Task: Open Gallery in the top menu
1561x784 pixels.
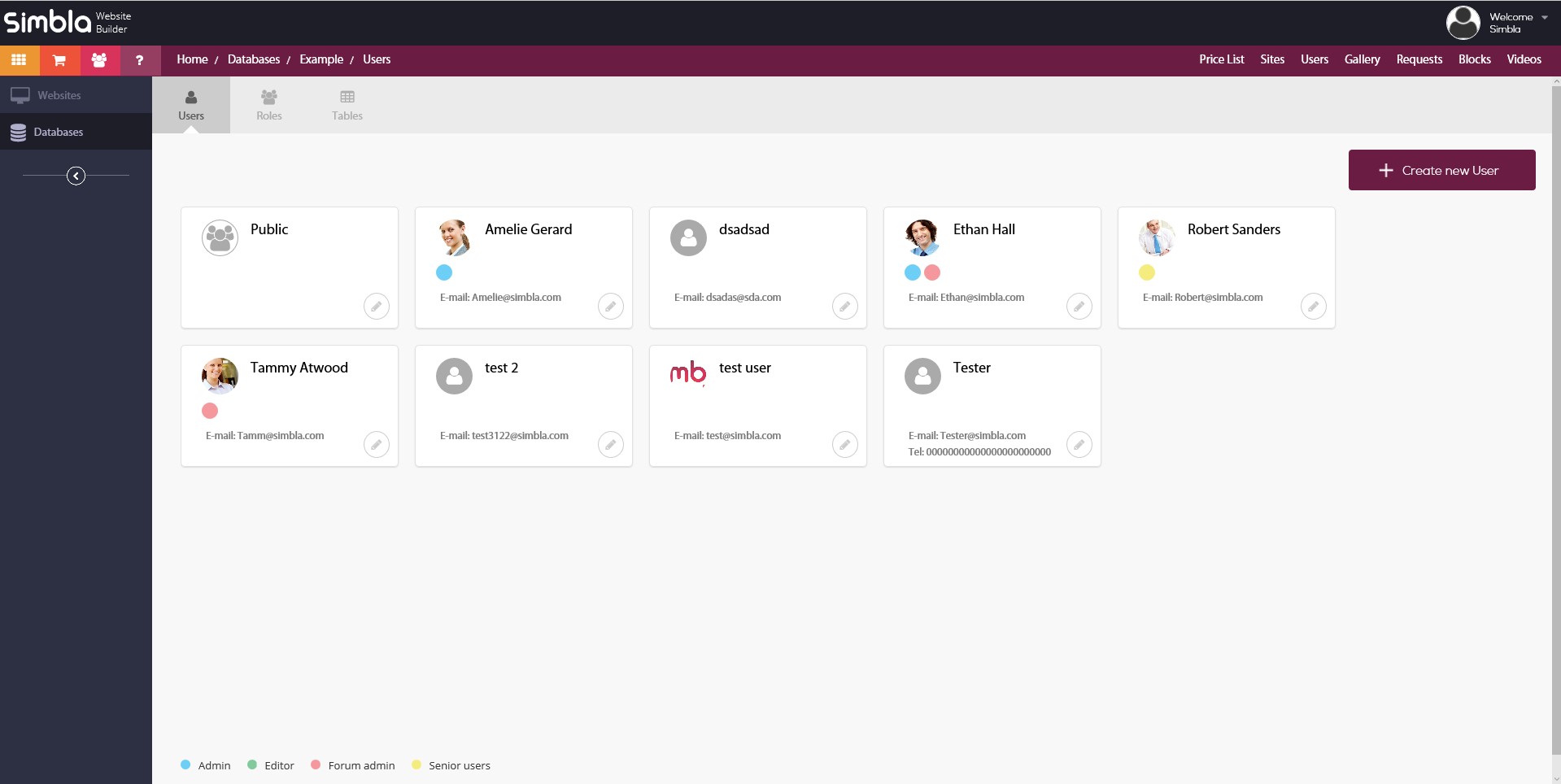Action: 1362,59
